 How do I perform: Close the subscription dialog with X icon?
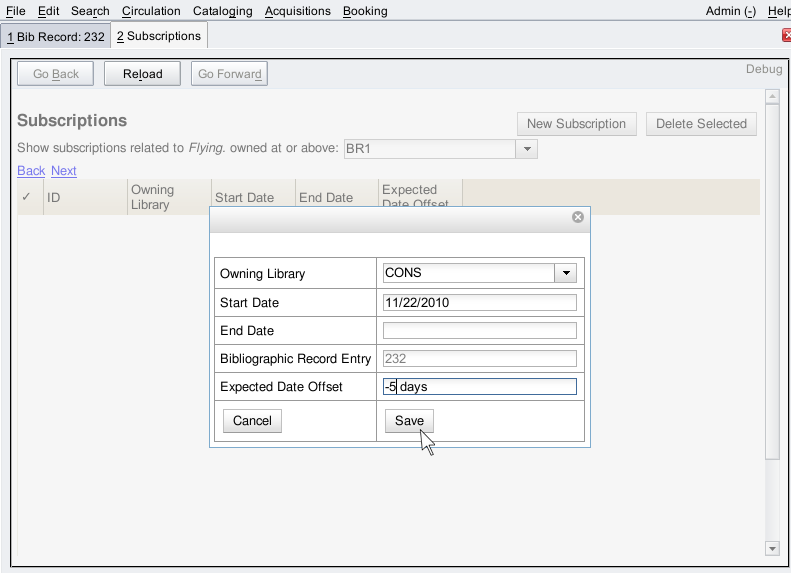pos(577,217)
